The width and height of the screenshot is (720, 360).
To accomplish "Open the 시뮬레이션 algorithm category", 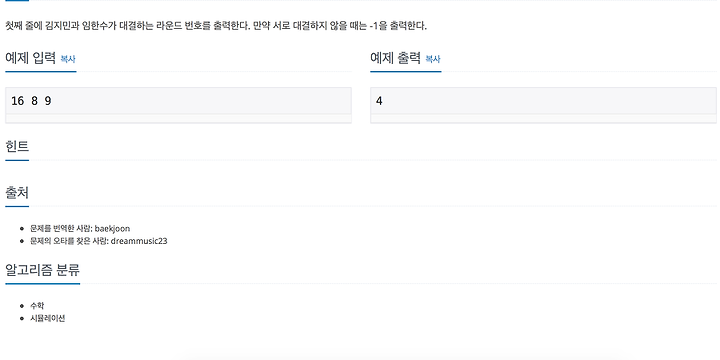I will click(48, 318).
